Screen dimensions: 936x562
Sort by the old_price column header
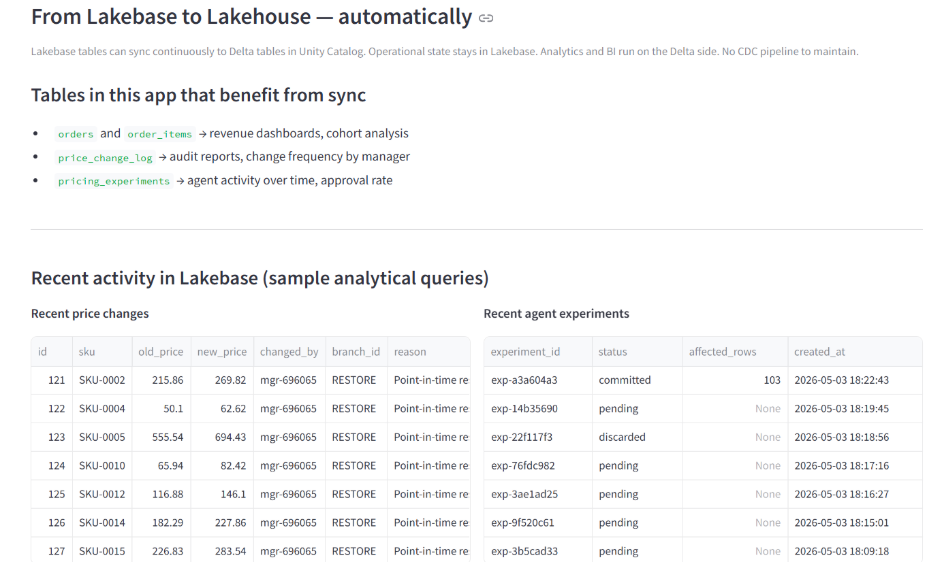pos(161,352)
